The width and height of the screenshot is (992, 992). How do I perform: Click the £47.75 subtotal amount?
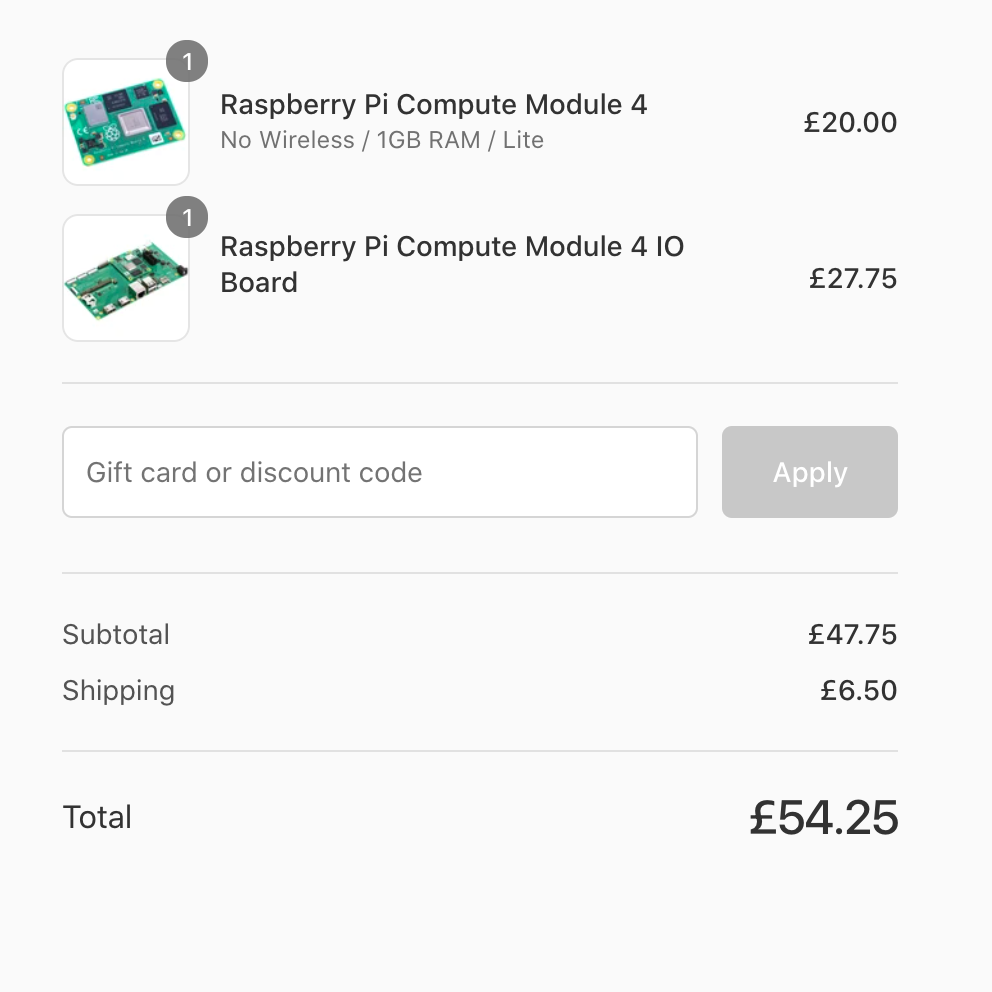click(x=853, y=635)
